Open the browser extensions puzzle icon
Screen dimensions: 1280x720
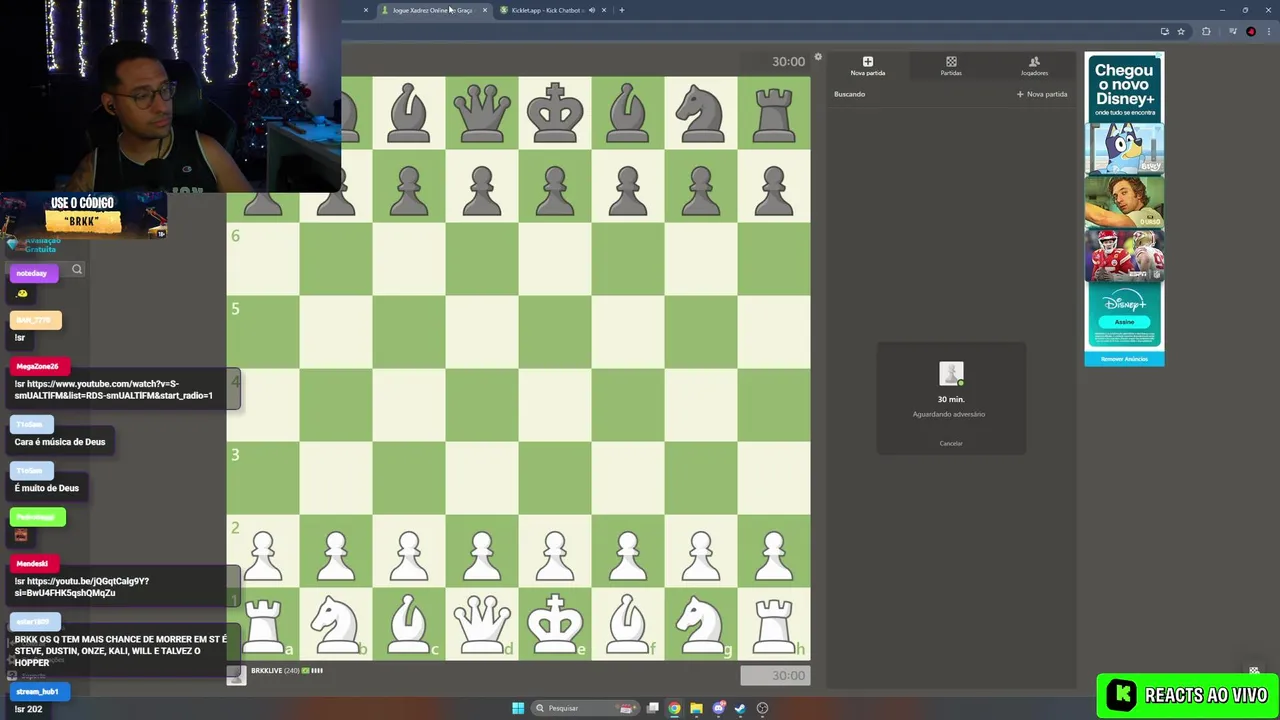coord(1206,32)
